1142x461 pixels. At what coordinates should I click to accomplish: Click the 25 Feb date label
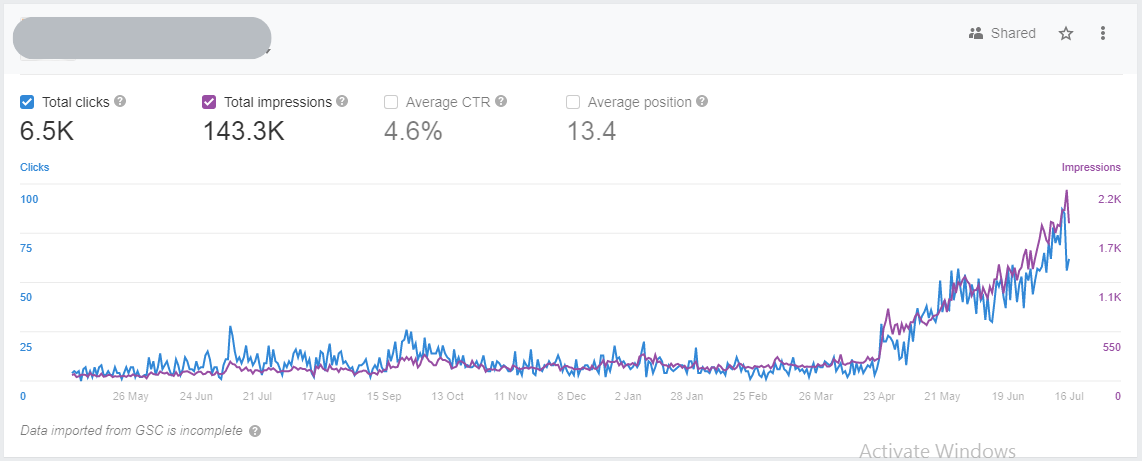point(750,396)
